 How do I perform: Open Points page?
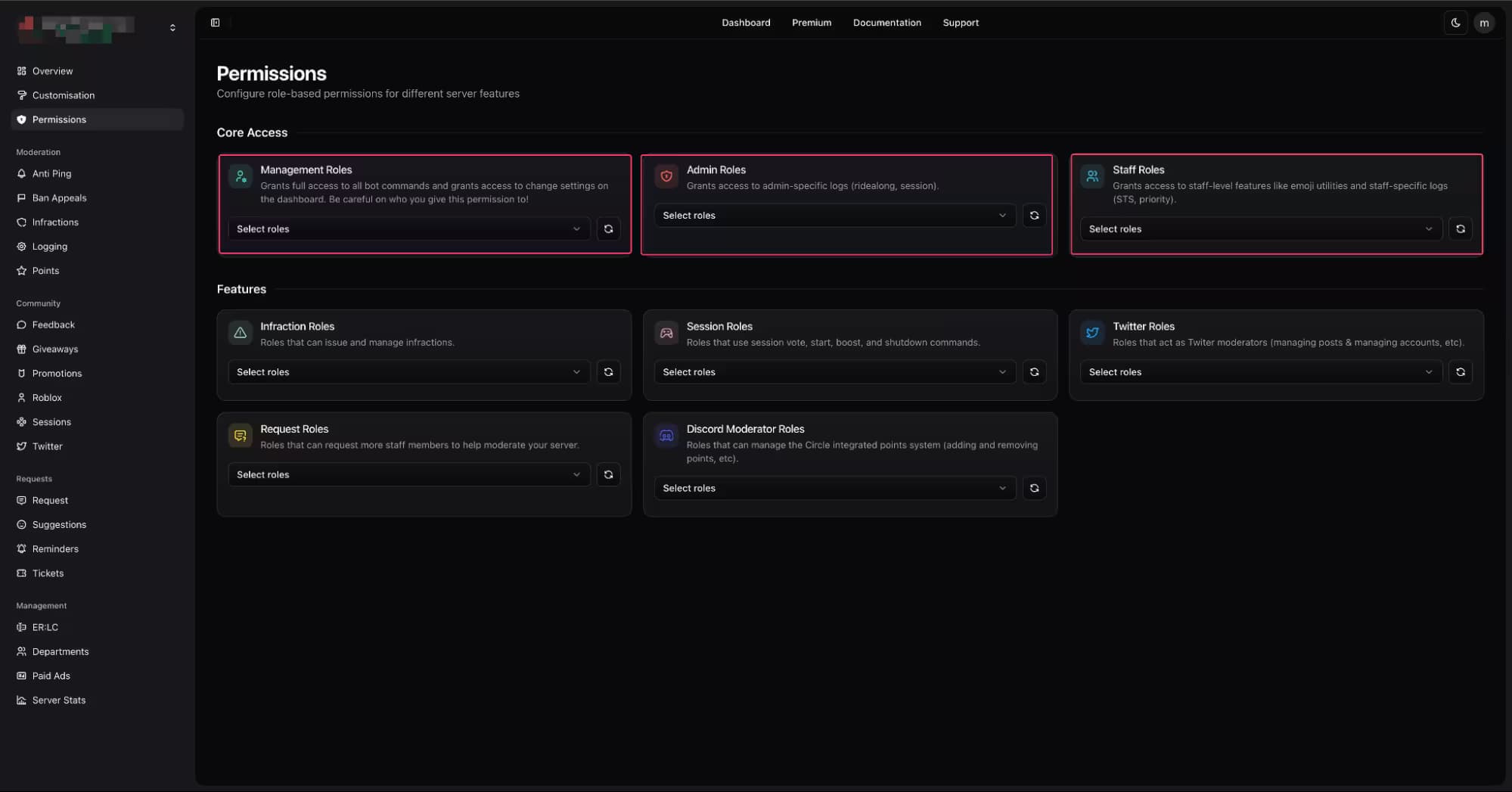click(x=97, y=271)
